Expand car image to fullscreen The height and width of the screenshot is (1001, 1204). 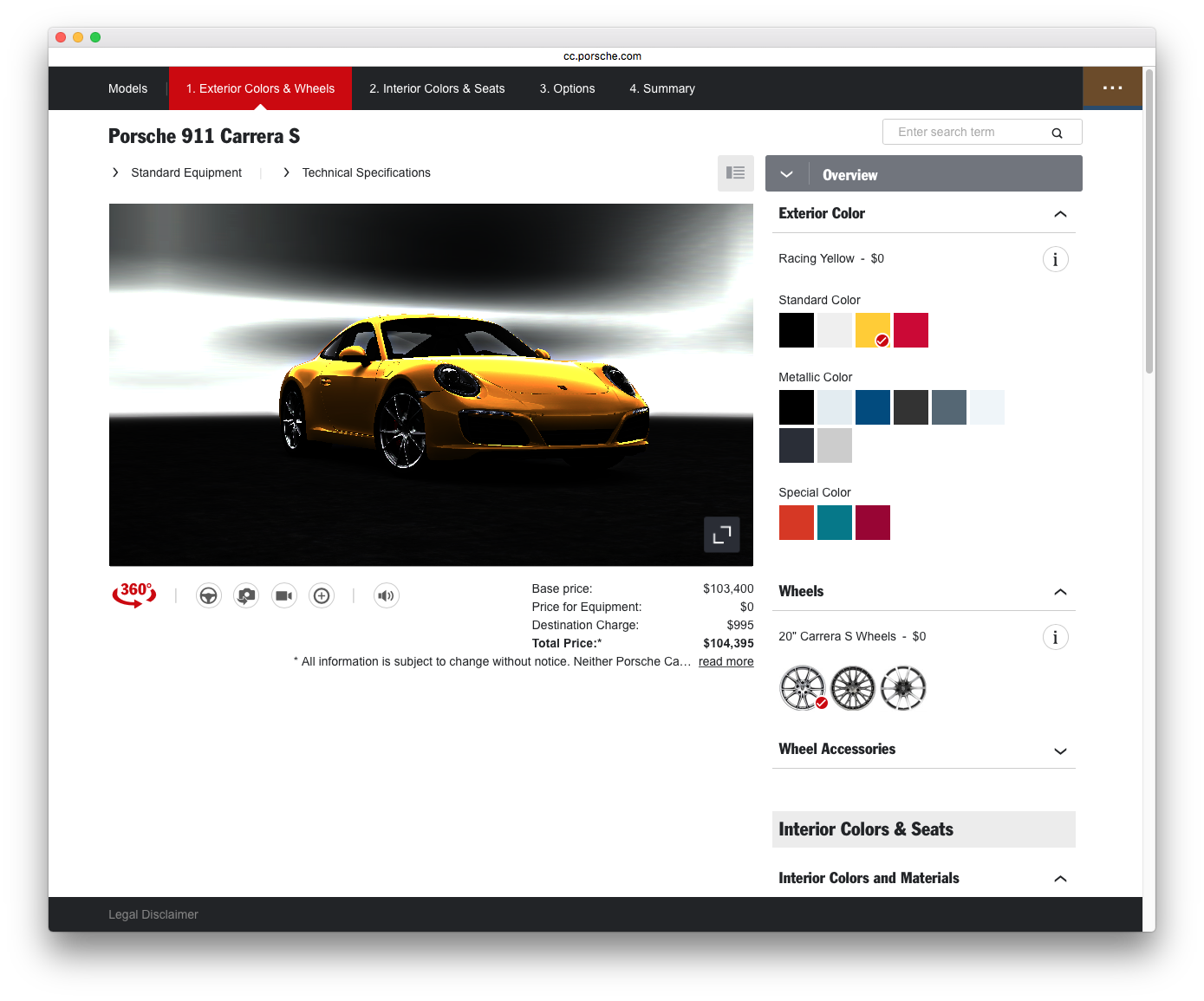click(722, 535)
